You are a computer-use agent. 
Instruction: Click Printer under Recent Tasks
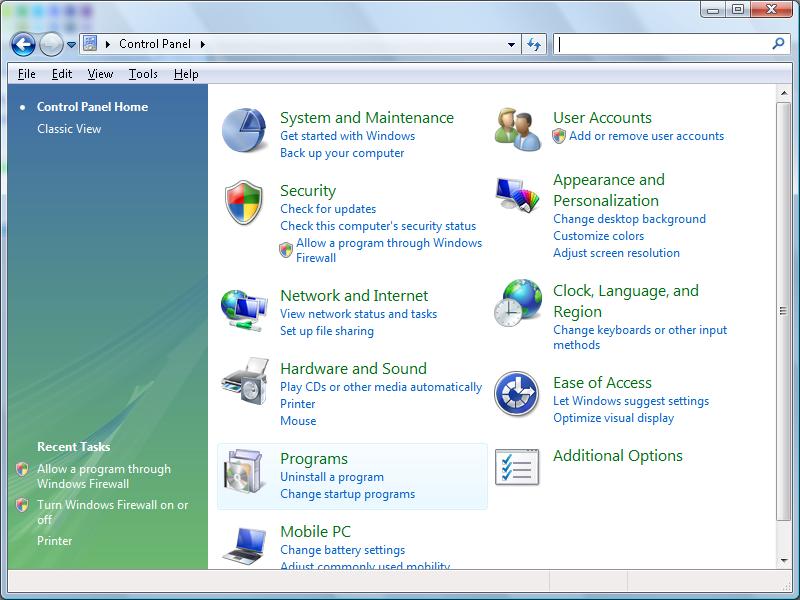(x=54, y=541)
